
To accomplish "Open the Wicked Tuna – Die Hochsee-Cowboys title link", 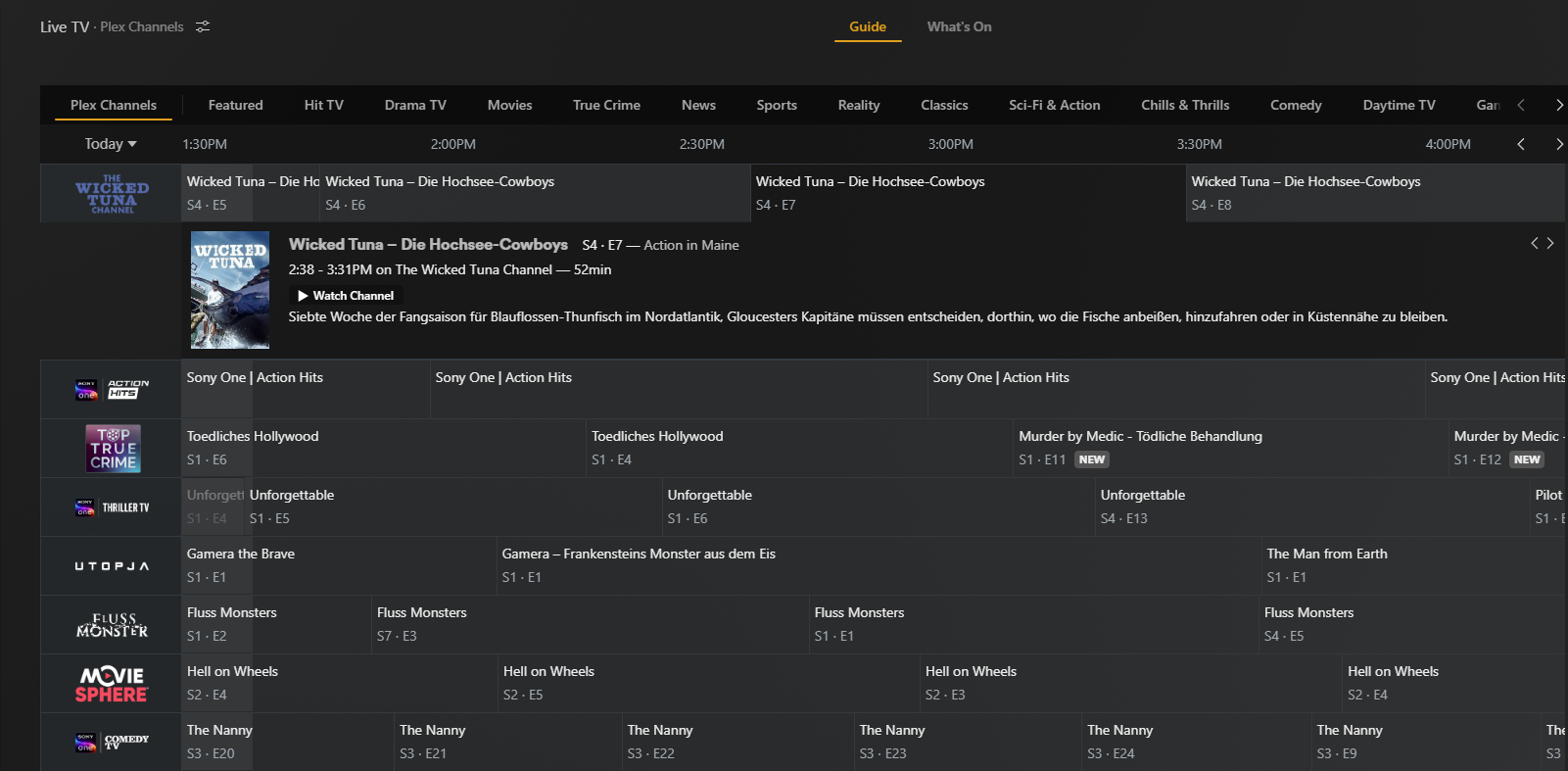I will [x=428, y=244].
